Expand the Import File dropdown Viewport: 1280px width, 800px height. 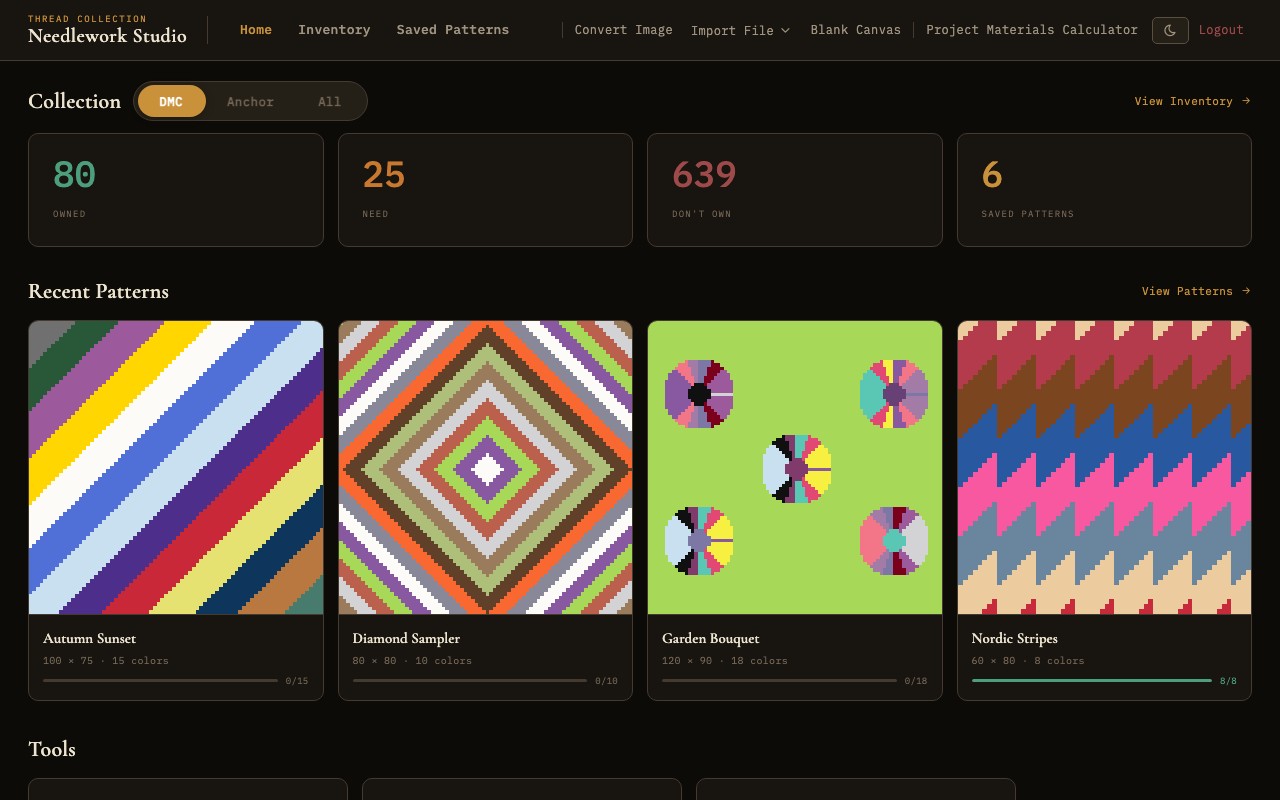click(740, 30)
